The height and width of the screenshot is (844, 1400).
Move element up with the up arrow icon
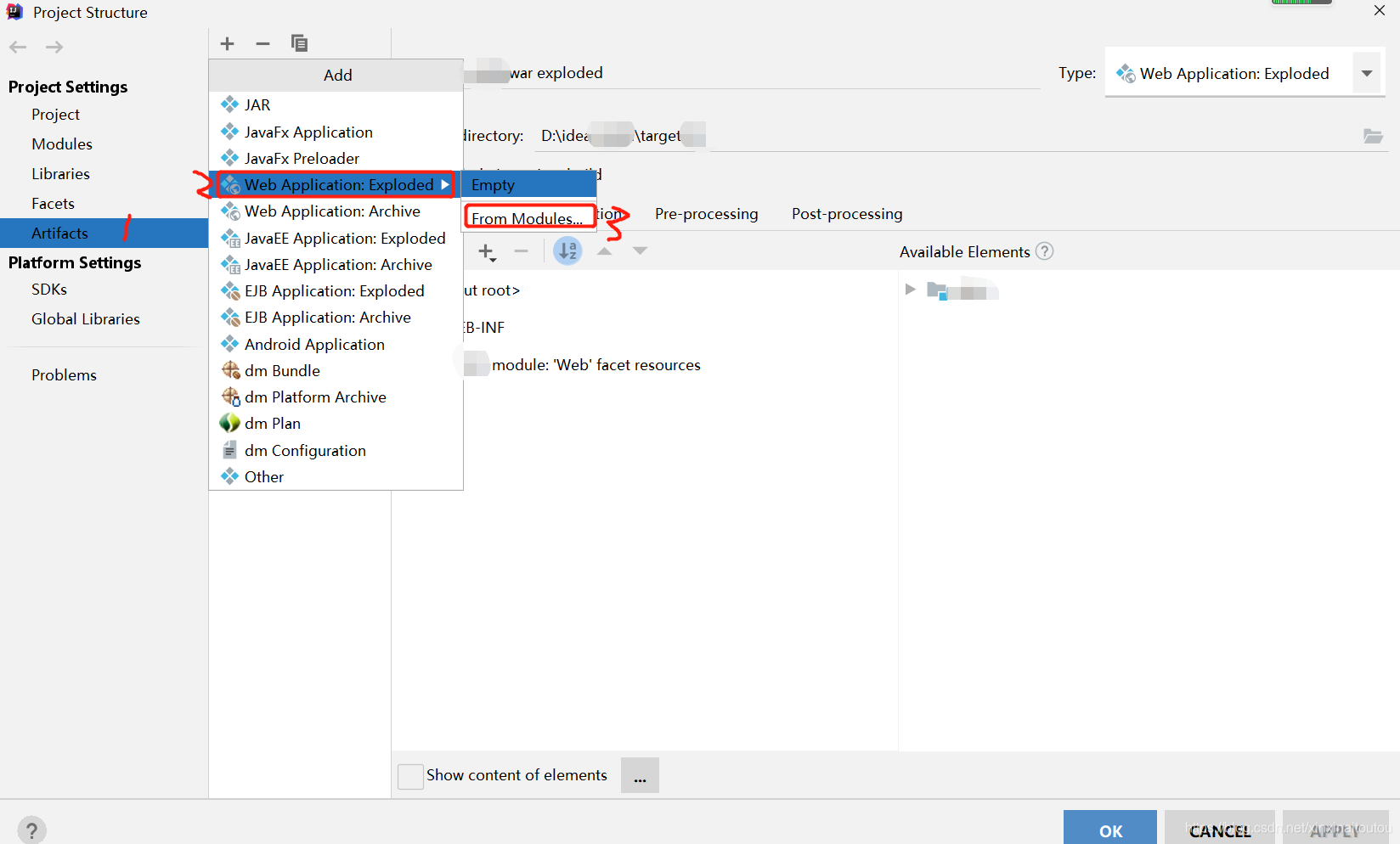[x=604, y=250]
